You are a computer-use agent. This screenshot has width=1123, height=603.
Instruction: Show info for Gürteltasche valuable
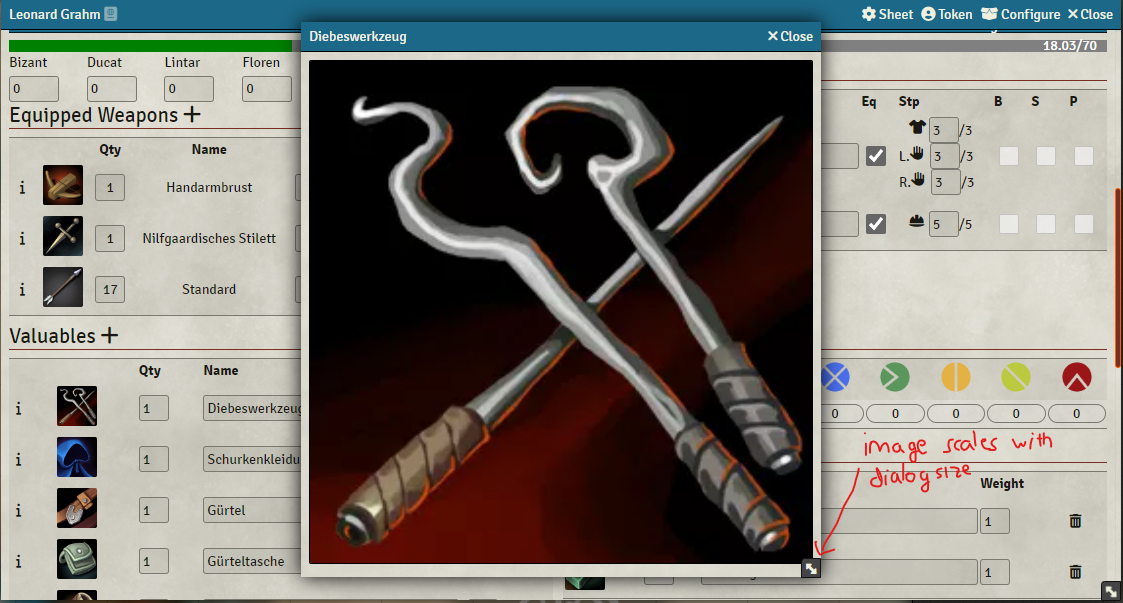pos(19,561)
